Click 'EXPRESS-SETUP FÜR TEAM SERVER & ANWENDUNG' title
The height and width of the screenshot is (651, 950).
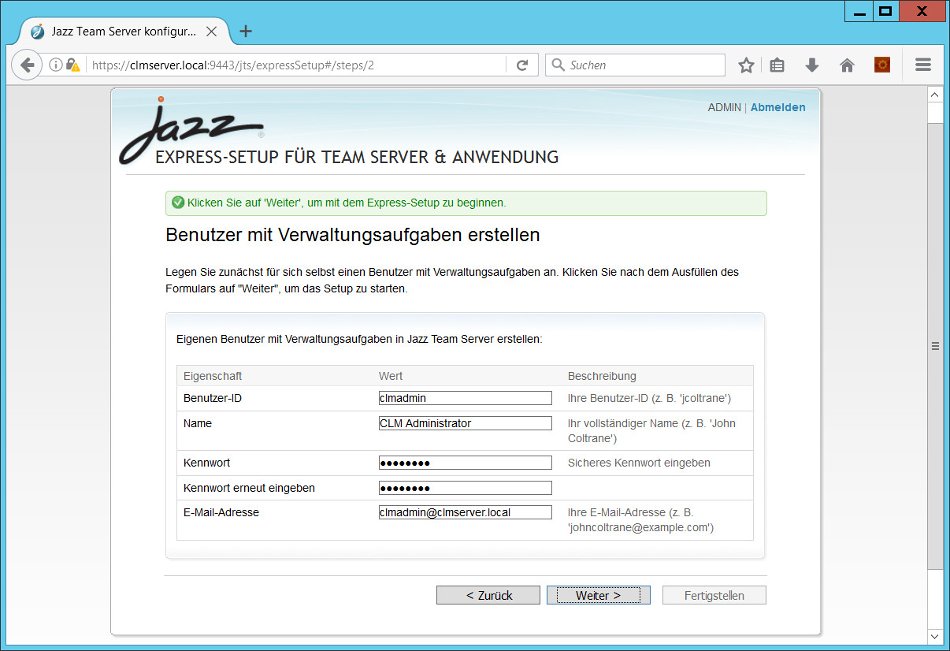[x=357, y=157]
